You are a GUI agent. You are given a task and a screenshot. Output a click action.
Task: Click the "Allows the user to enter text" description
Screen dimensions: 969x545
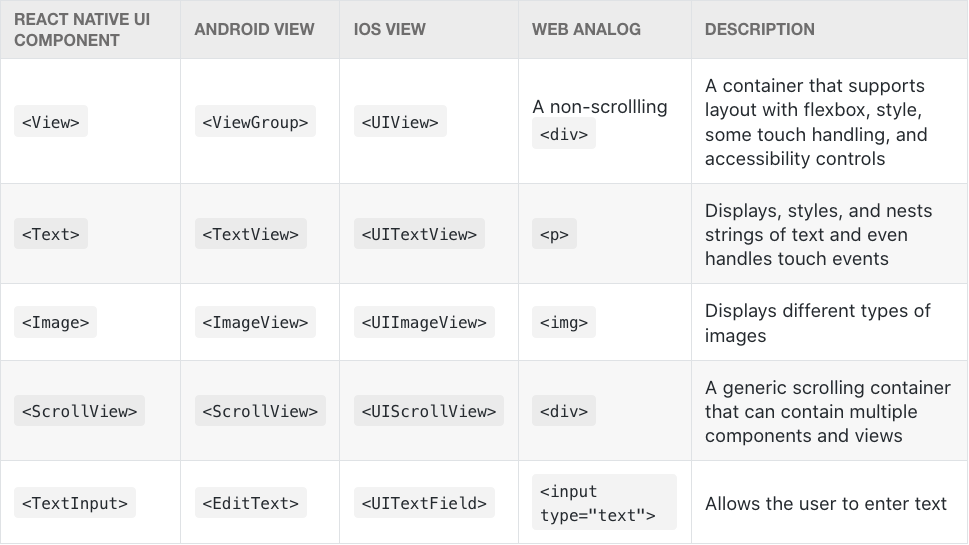coord(825,503)
